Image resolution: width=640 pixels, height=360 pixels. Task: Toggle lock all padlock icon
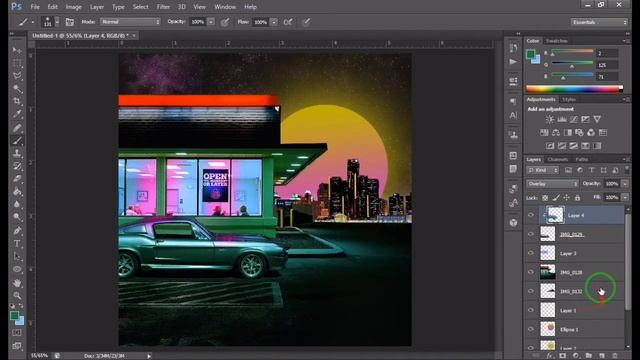click(577, 198)
